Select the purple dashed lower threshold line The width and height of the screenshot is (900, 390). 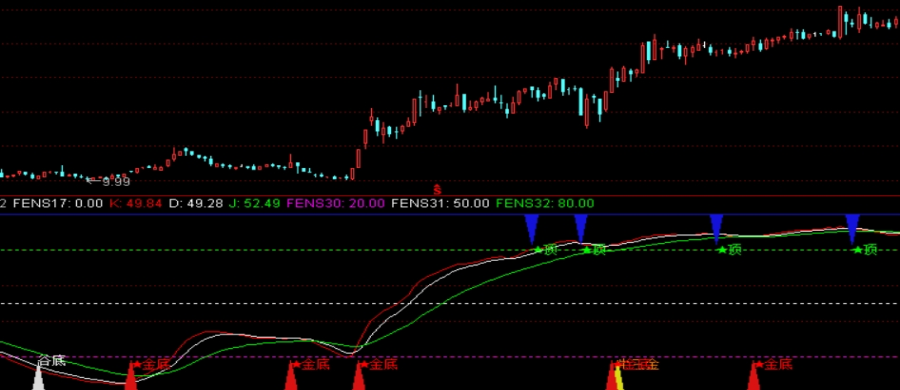[450, 357]
